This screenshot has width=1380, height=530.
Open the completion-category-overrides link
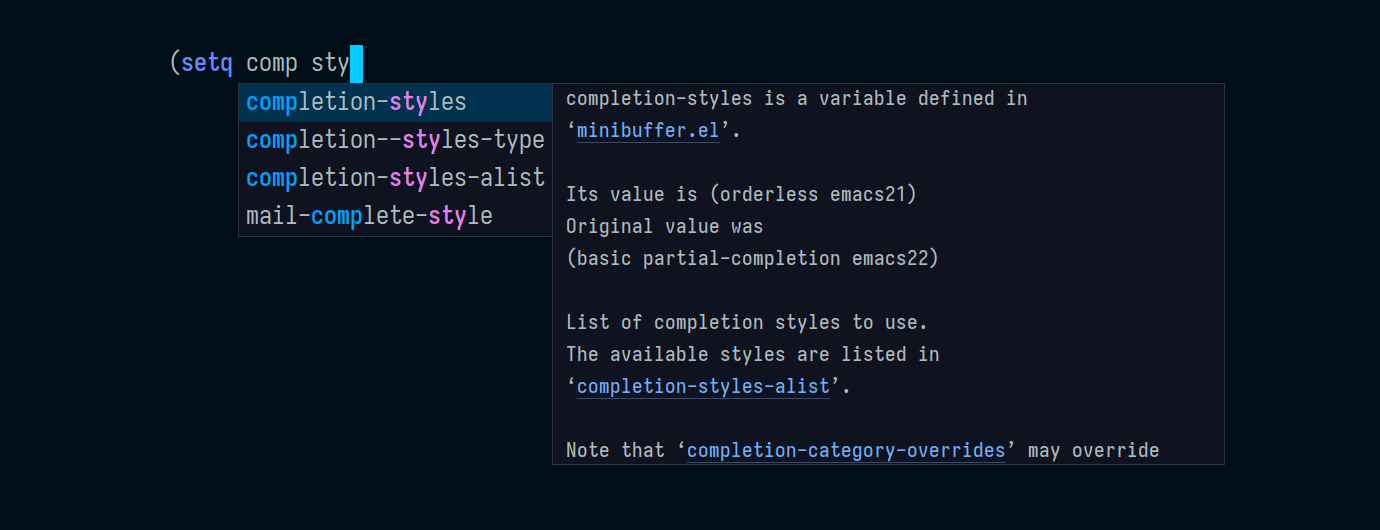coord(846,450)
